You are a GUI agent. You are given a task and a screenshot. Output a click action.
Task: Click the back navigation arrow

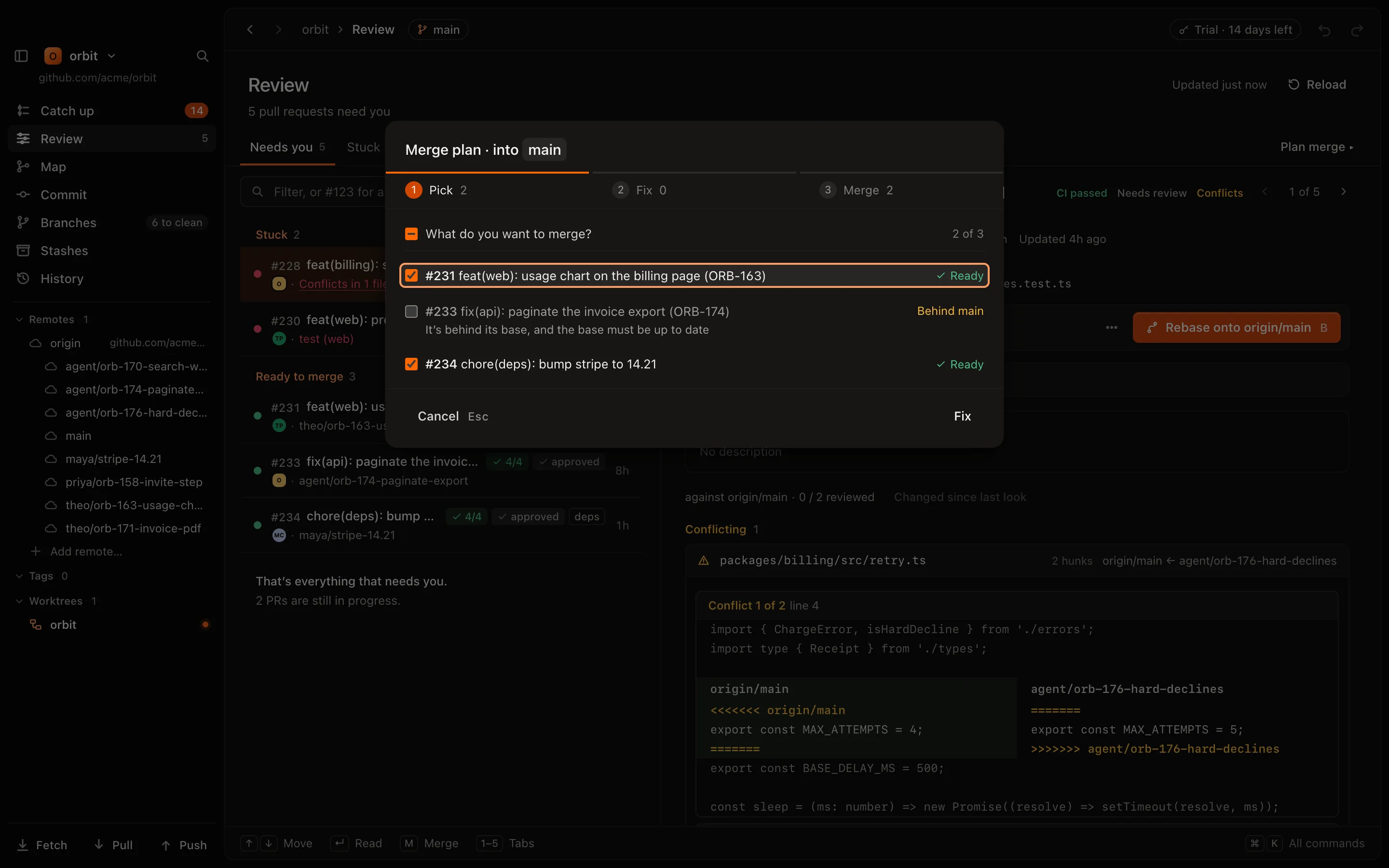tap(250, 29)
